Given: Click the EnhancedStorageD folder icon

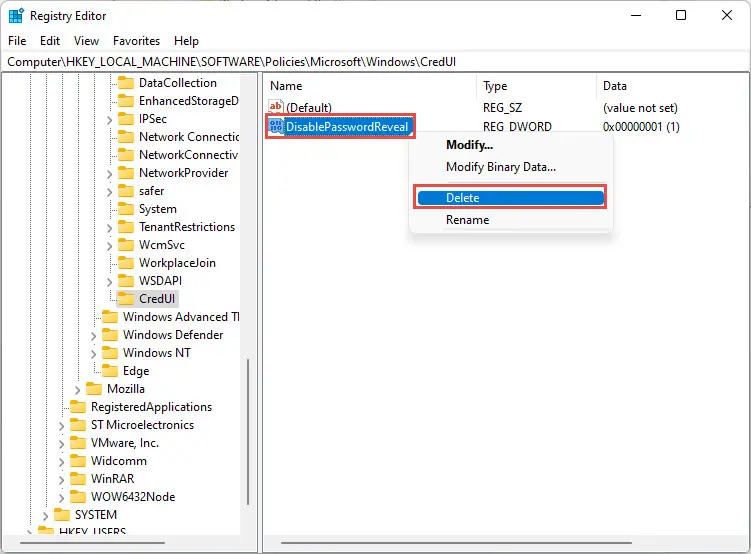Looking at the screenshot, I should point(125,101).
